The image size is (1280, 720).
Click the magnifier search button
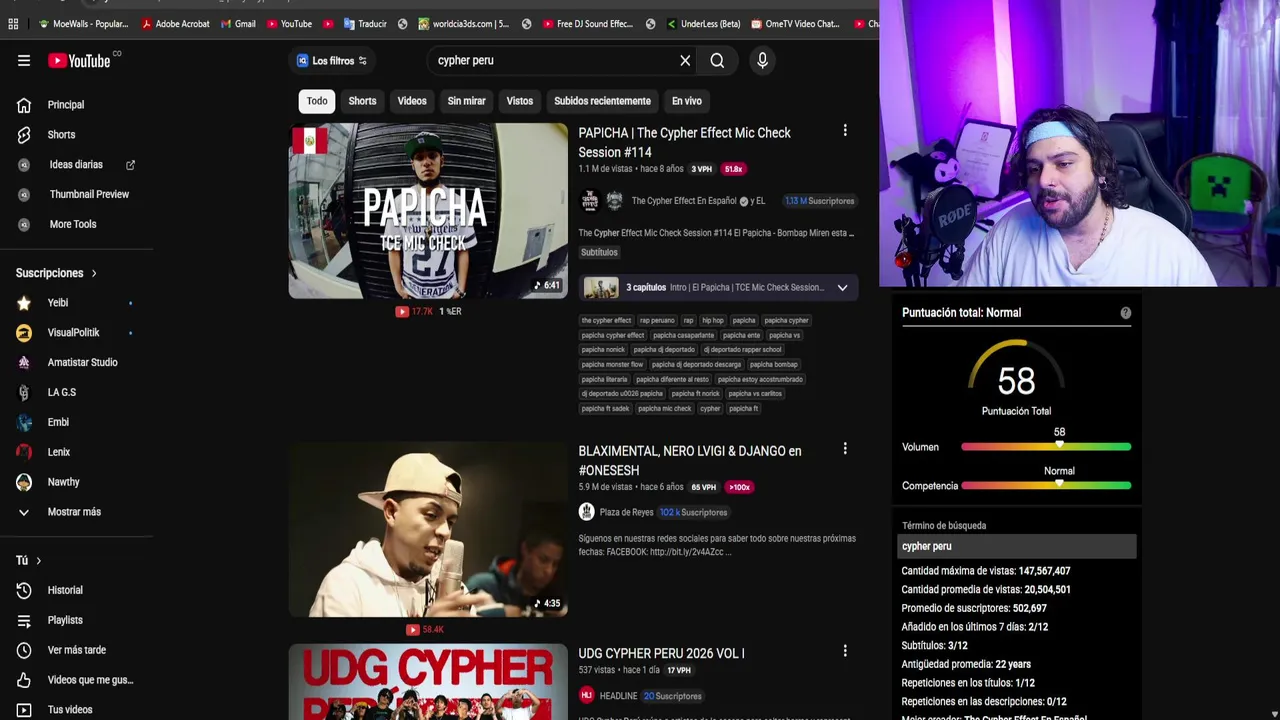click(717, 61)
